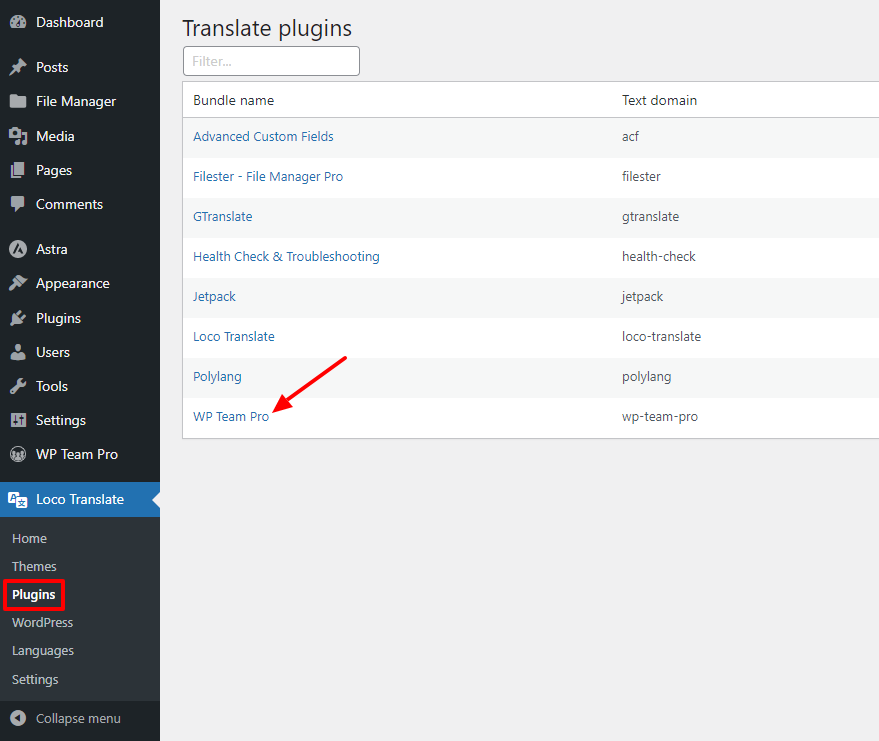
Task: Open Advanced Custom Fields bundle
Action: [263, 137]
